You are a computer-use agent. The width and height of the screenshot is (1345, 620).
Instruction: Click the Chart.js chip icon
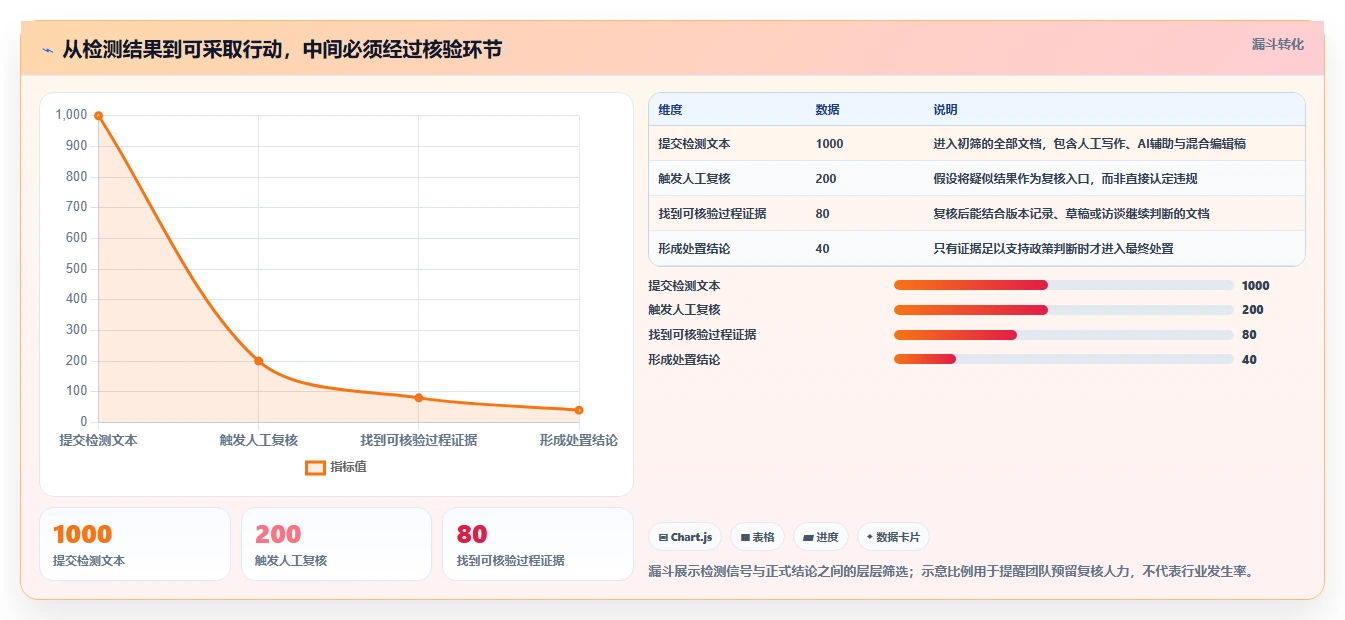(663, 537)
